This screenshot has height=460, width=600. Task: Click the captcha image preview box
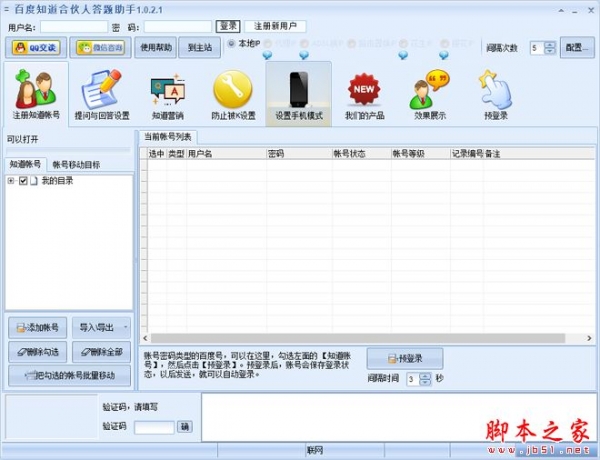(51, 416)
